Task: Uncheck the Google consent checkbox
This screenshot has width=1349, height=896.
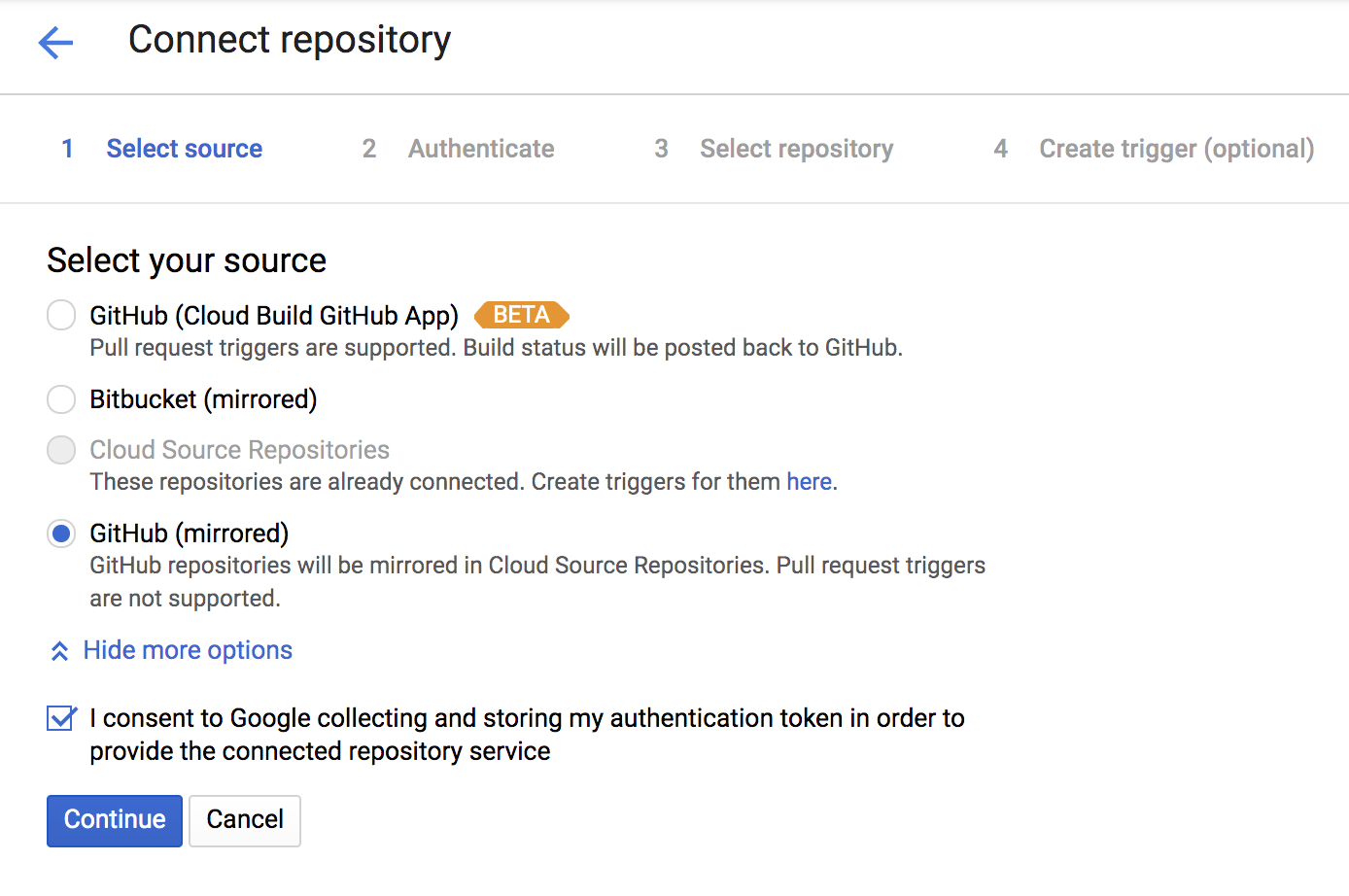Action: click(x=61, y=718)
